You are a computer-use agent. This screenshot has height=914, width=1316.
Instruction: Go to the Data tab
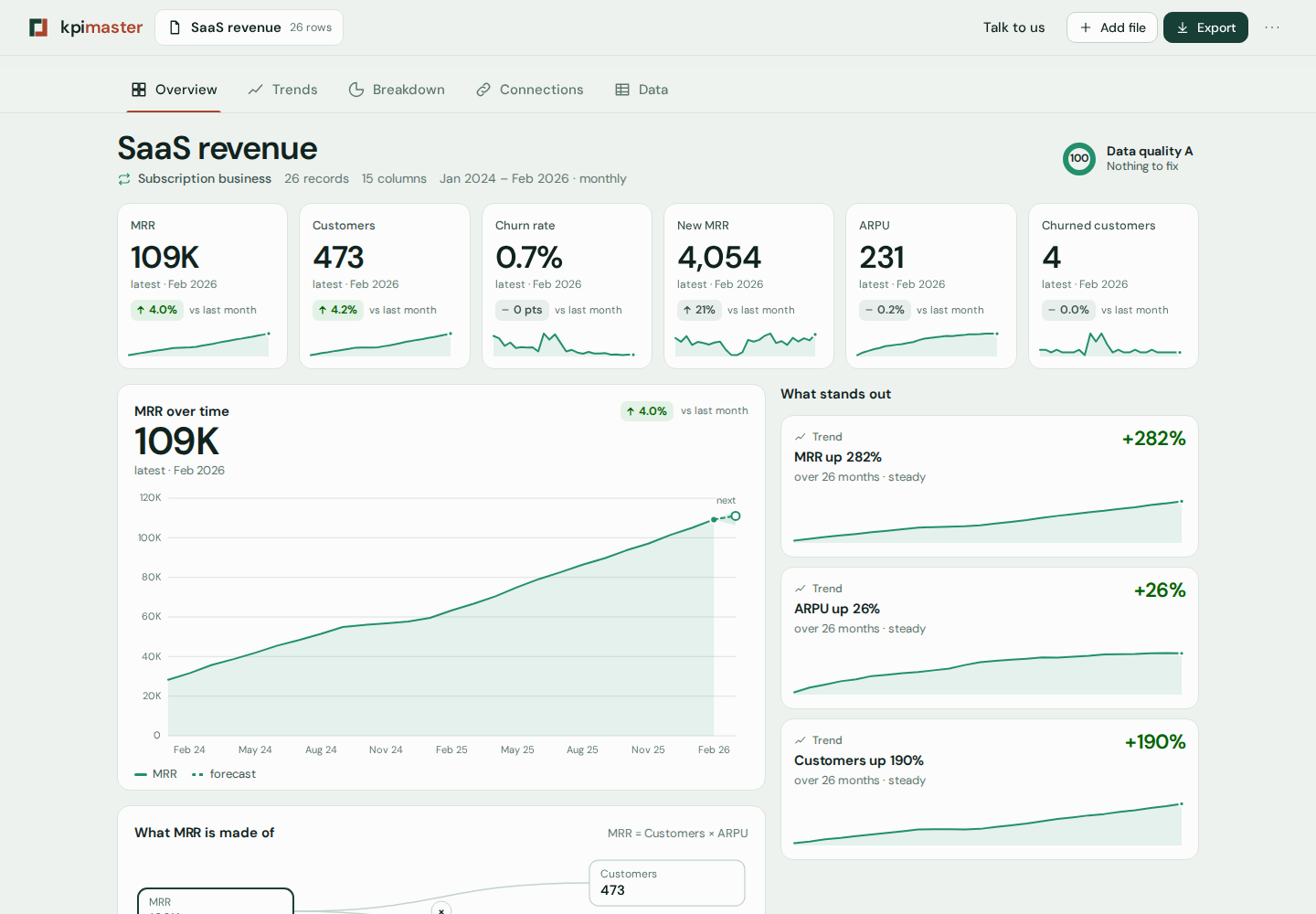(x=642, y=90)
